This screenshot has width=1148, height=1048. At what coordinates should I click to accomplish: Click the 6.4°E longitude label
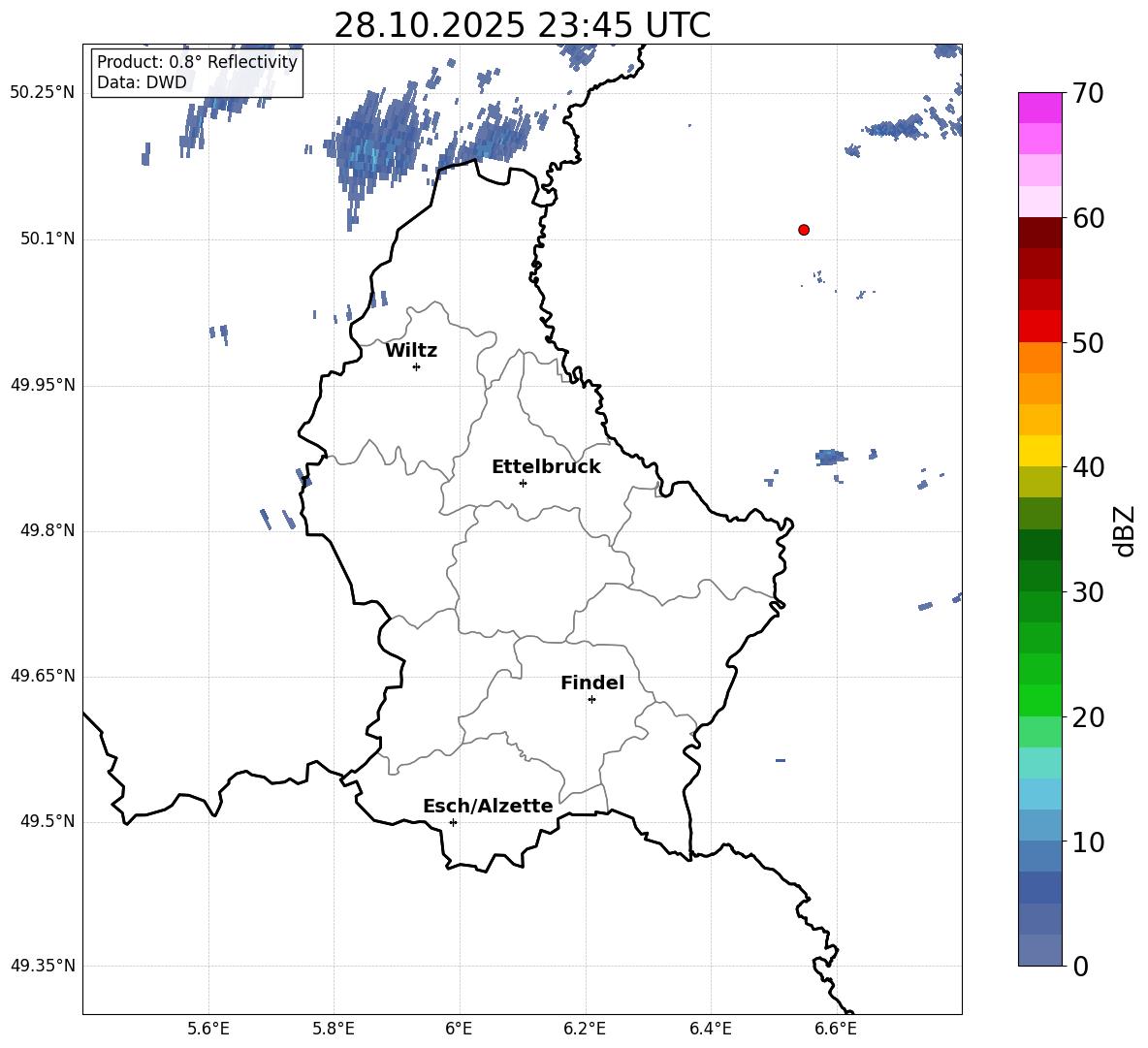(710, 1029)
